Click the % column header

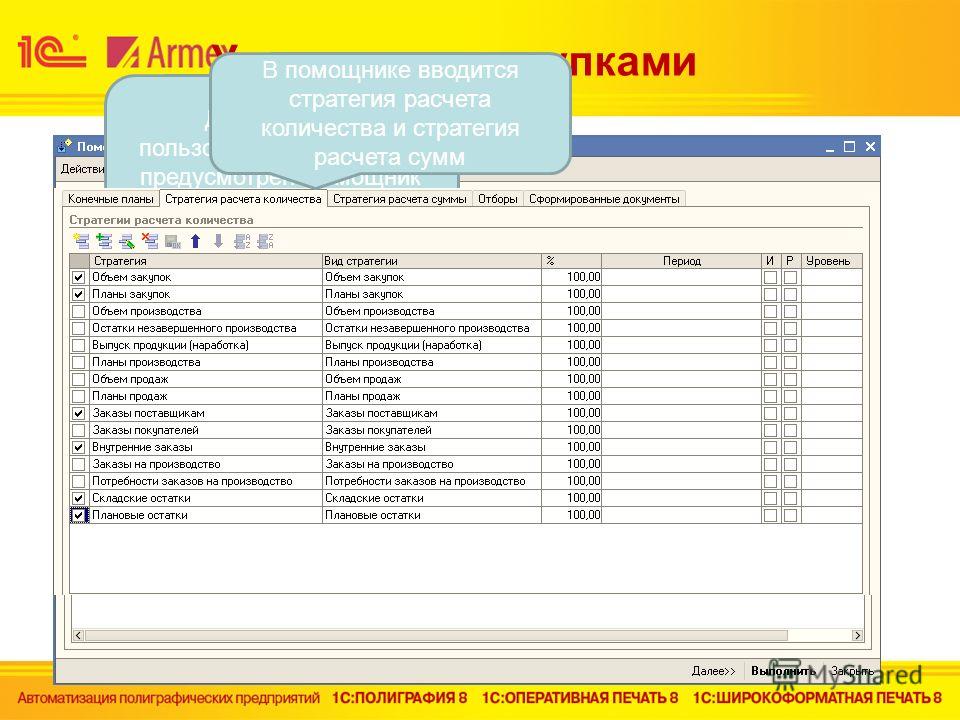pos(571,261)
